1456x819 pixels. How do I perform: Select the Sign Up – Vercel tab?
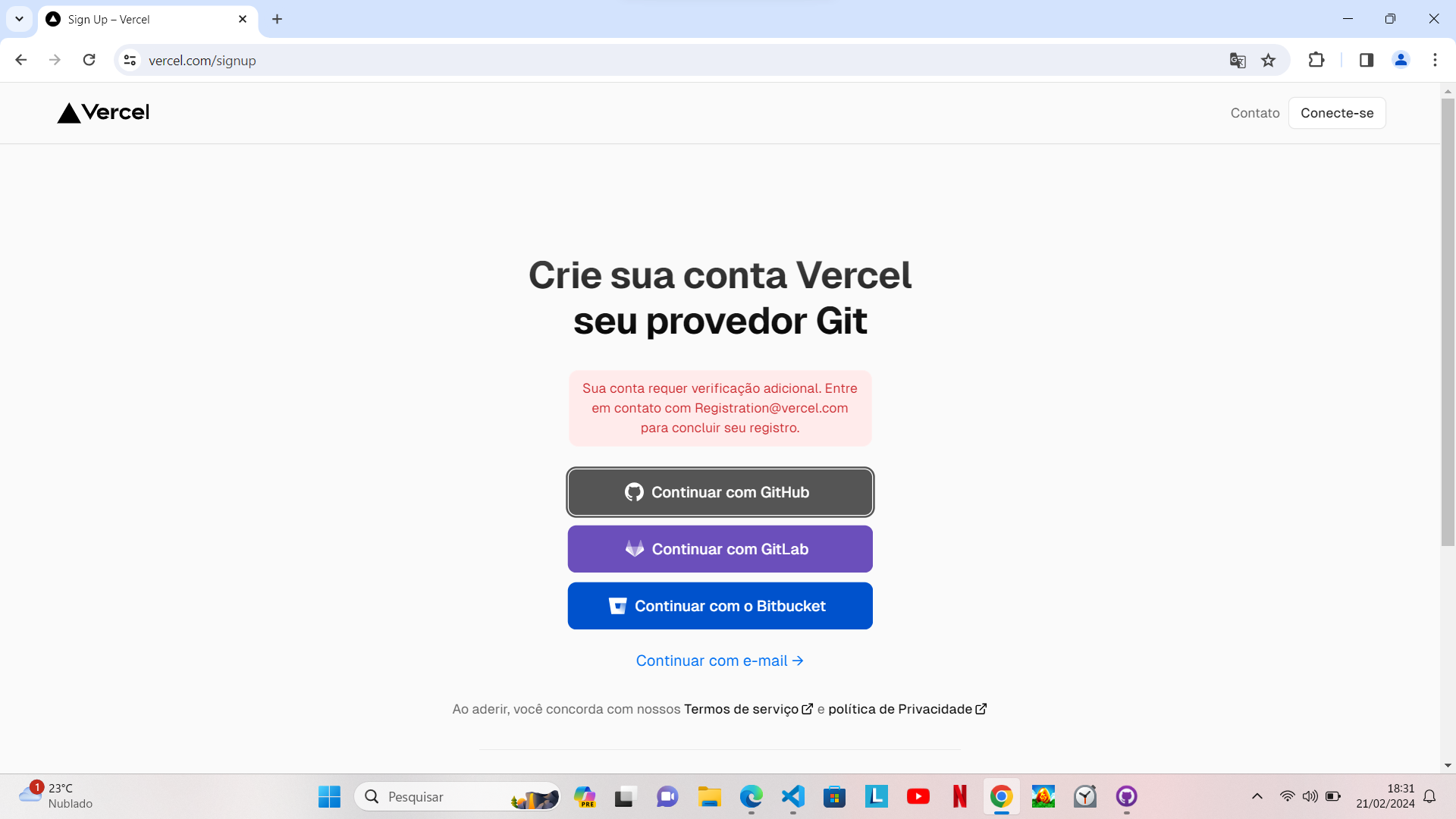tap(148, 20)
